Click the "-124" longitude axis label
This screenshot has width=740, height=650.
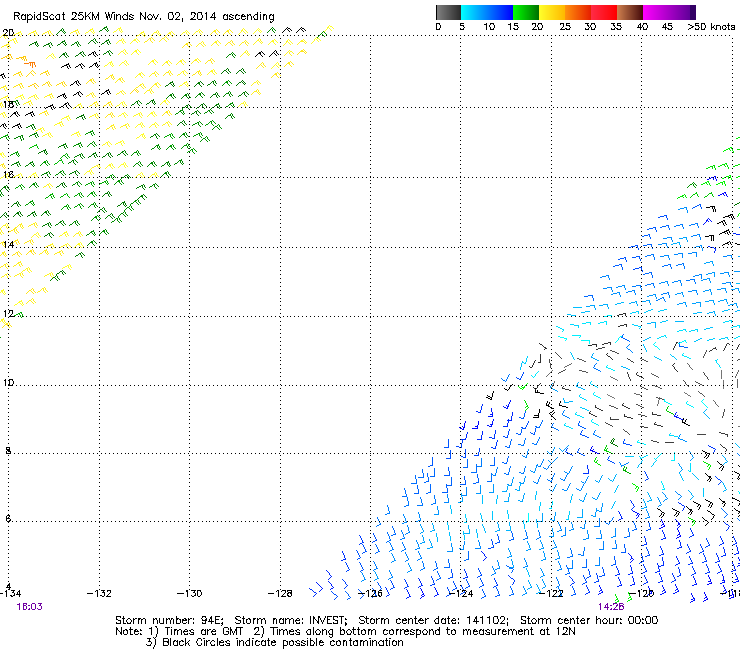tap(461, 593)
